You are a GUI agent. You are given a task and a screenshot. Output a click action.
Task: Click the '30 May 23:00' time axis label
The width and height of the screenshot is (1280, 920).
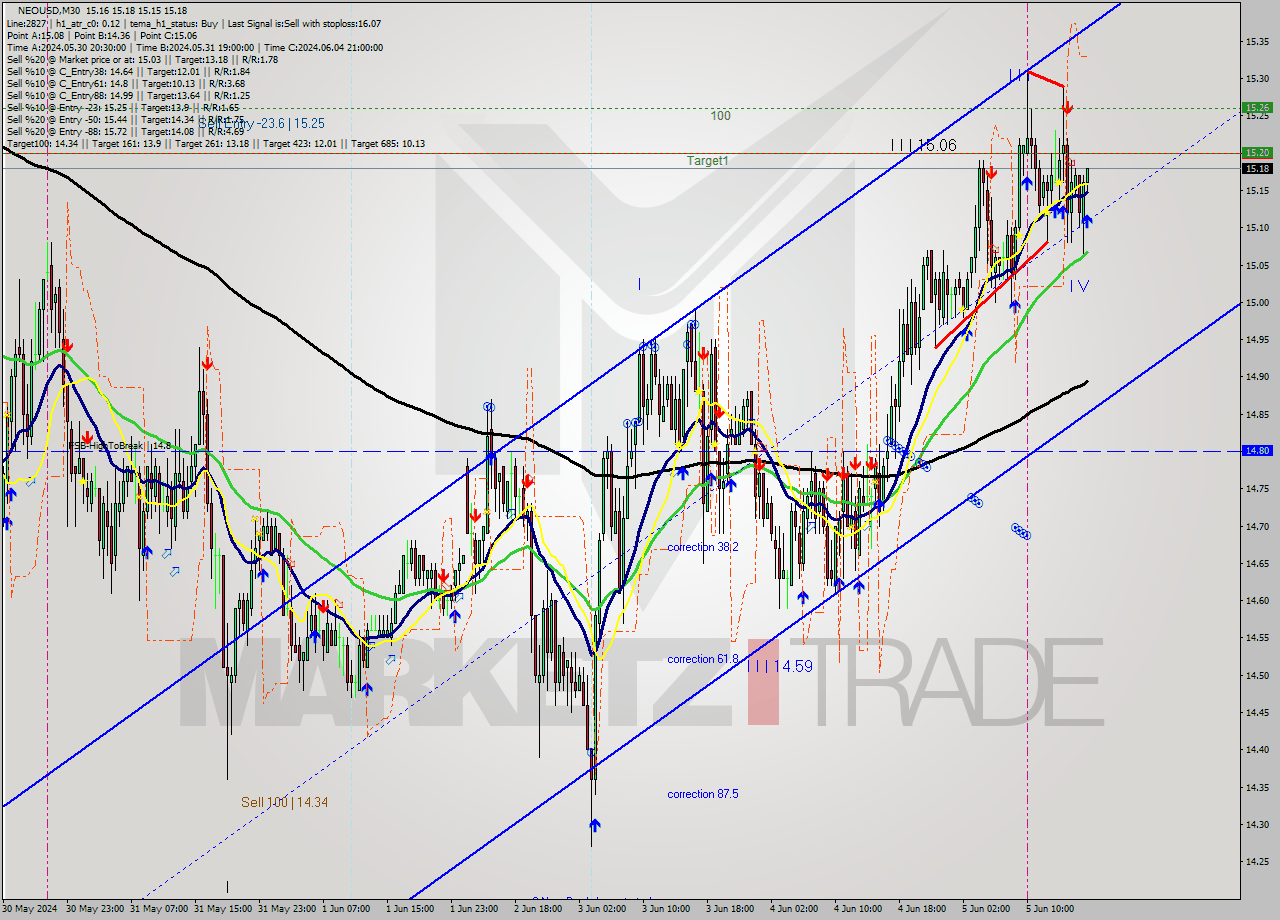coord(95,909)
